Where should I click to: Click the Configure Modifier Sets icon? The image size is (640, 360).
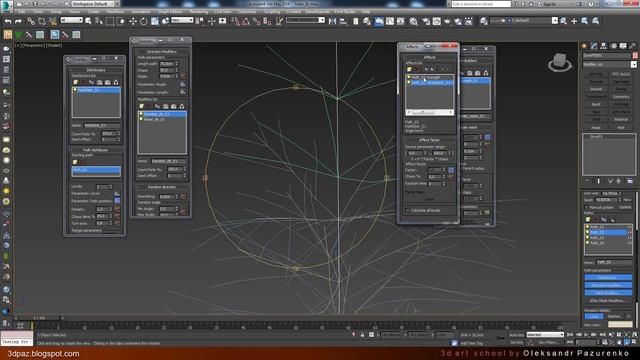630,181
